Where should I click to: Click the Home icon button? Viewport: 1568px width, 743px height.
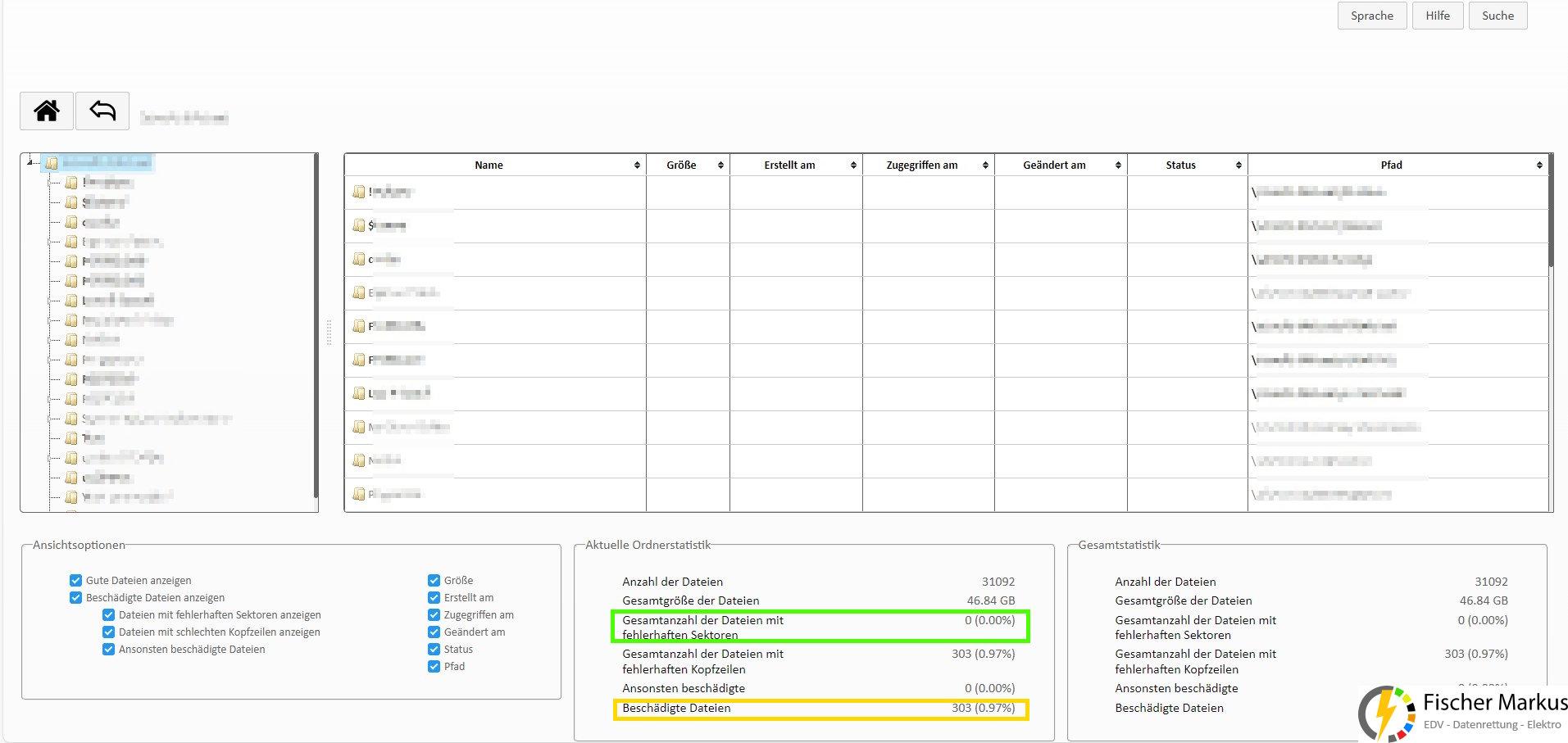point(47,111)
